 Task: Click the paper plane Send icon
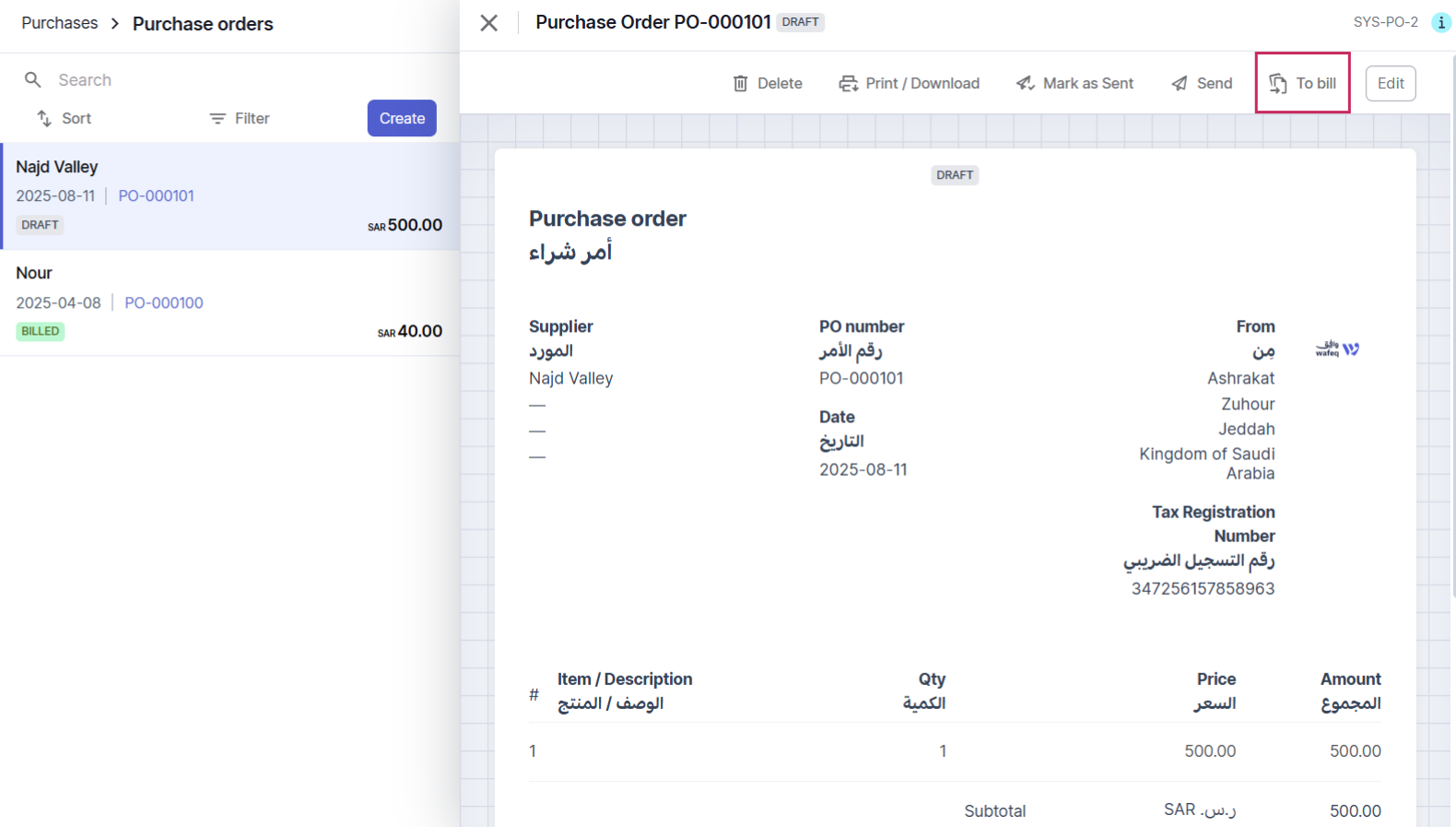(1180, 84)
